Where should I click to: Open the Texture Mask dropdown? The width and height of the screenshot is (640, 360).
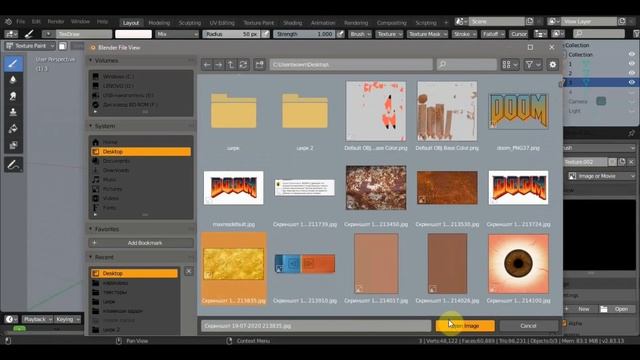click(427, 34)
